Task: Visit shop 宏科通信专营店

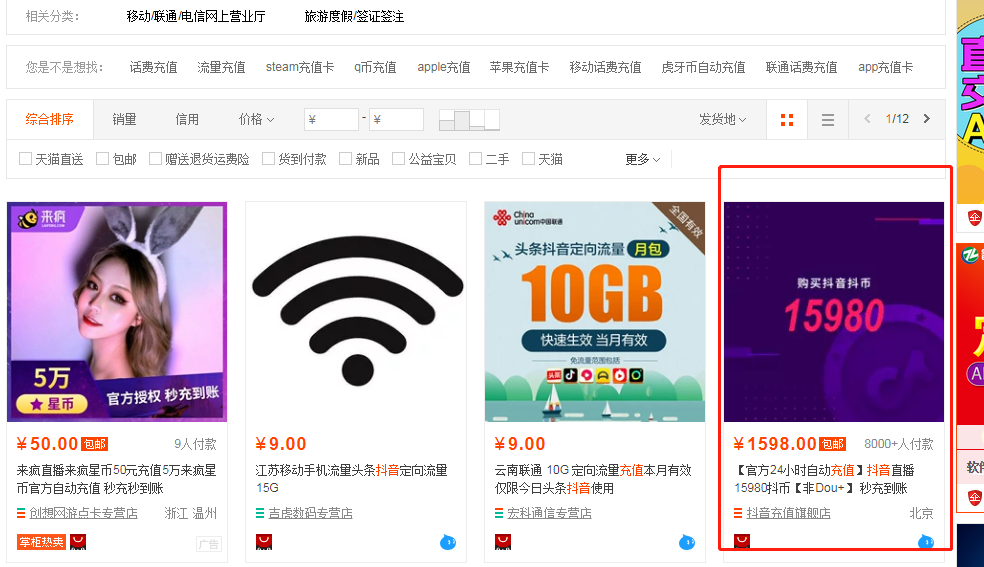Action: coord(550,513)
